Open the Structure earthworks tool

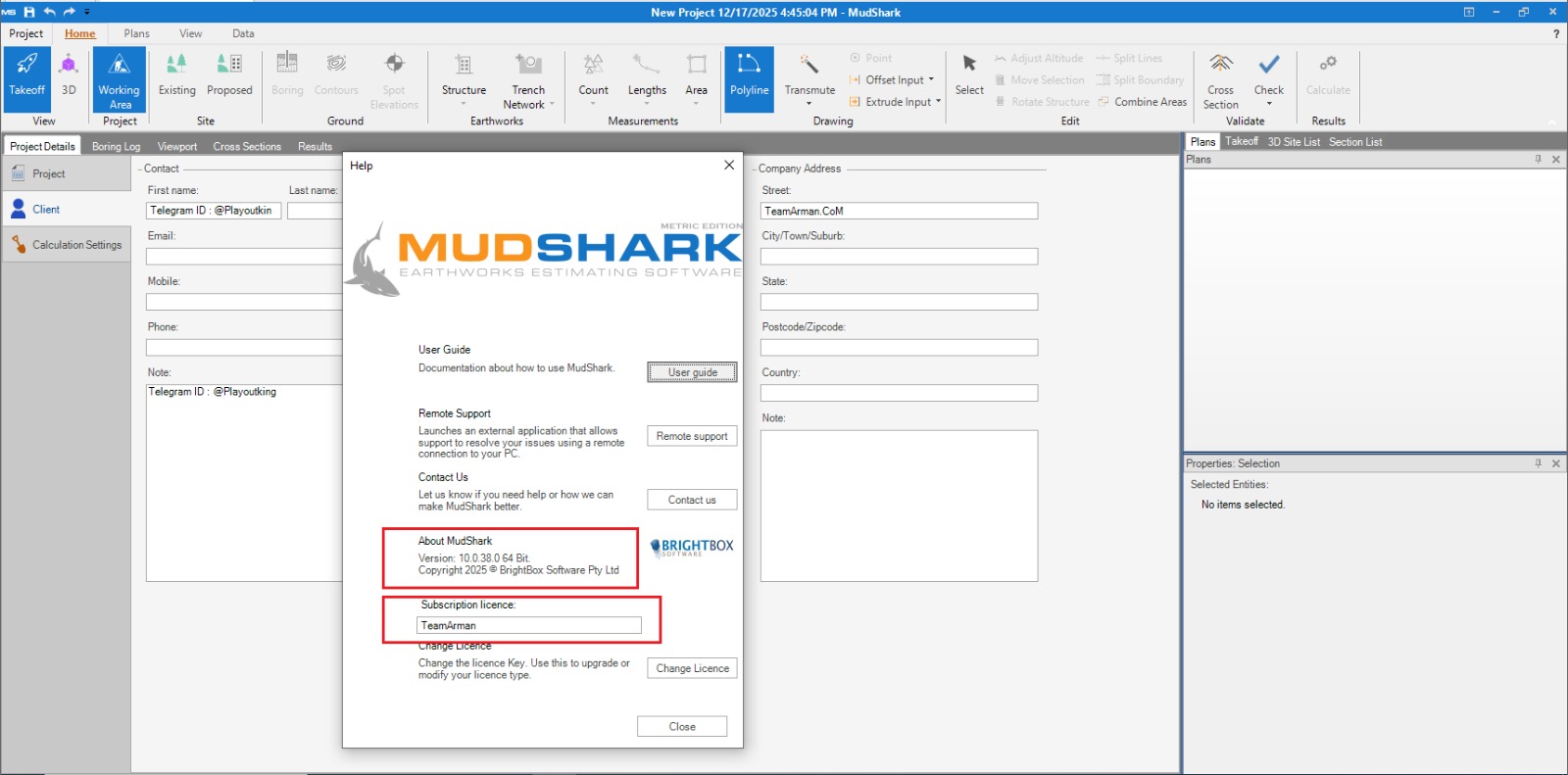tap(464, 78)
